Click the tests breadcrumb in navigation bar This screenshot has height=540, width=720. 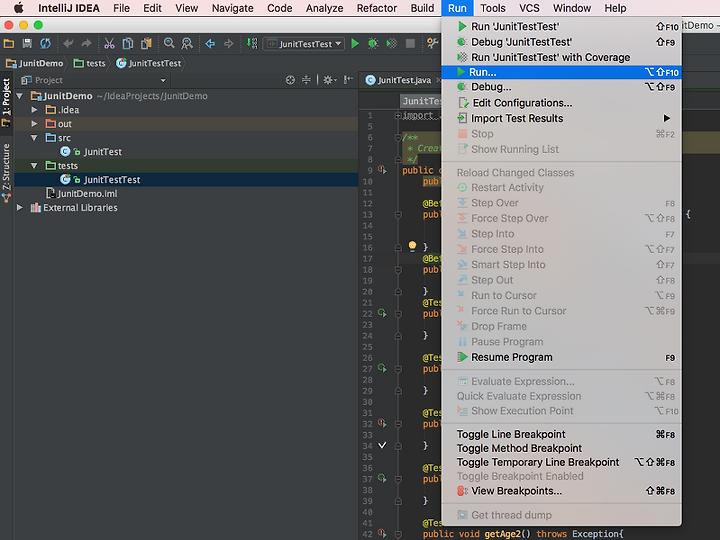pos(90,63)
